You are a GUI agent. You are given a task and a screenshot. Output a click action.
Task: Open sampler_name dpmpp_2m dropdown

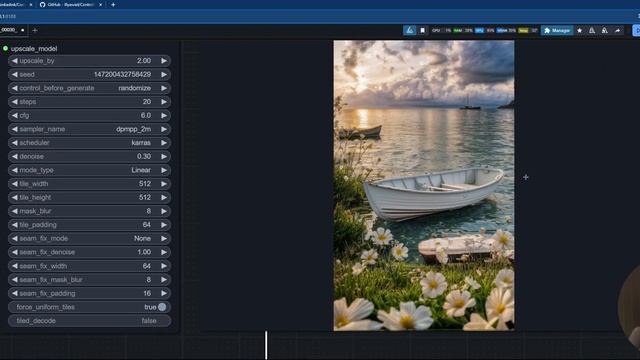point(89,129)
